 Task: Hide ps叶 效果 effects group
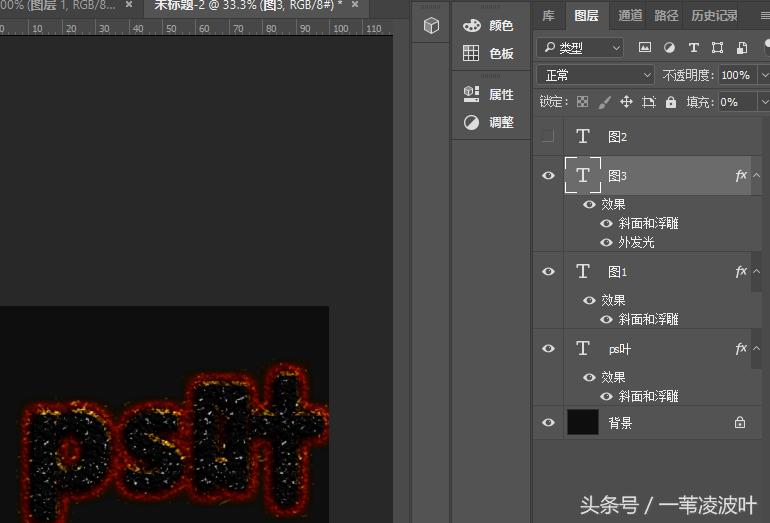pyautogui.click(x=589, y=377)
